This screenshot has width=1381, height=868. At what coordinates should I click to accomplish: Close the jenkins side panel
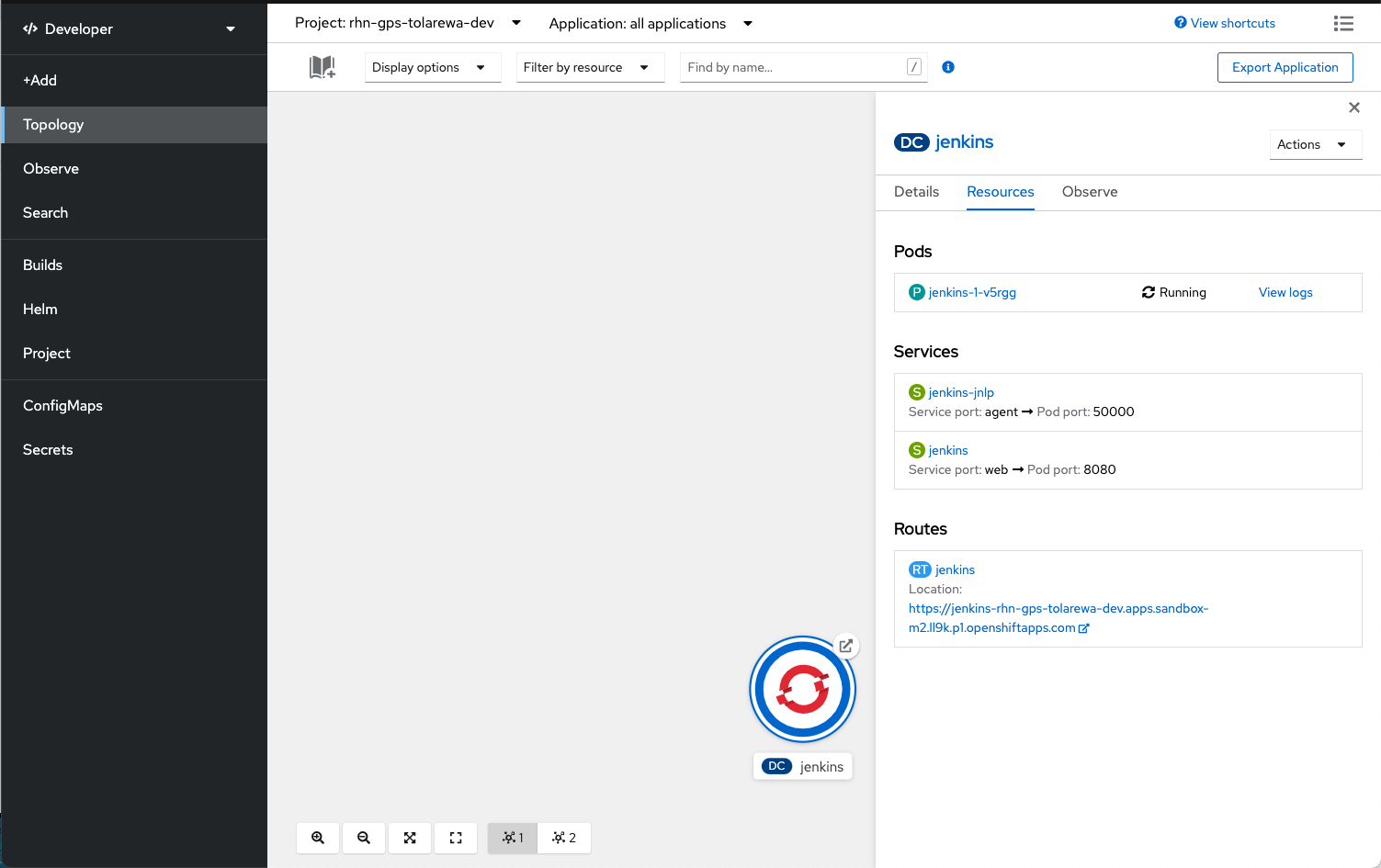pyautogui.click(x=1353, y=107)
